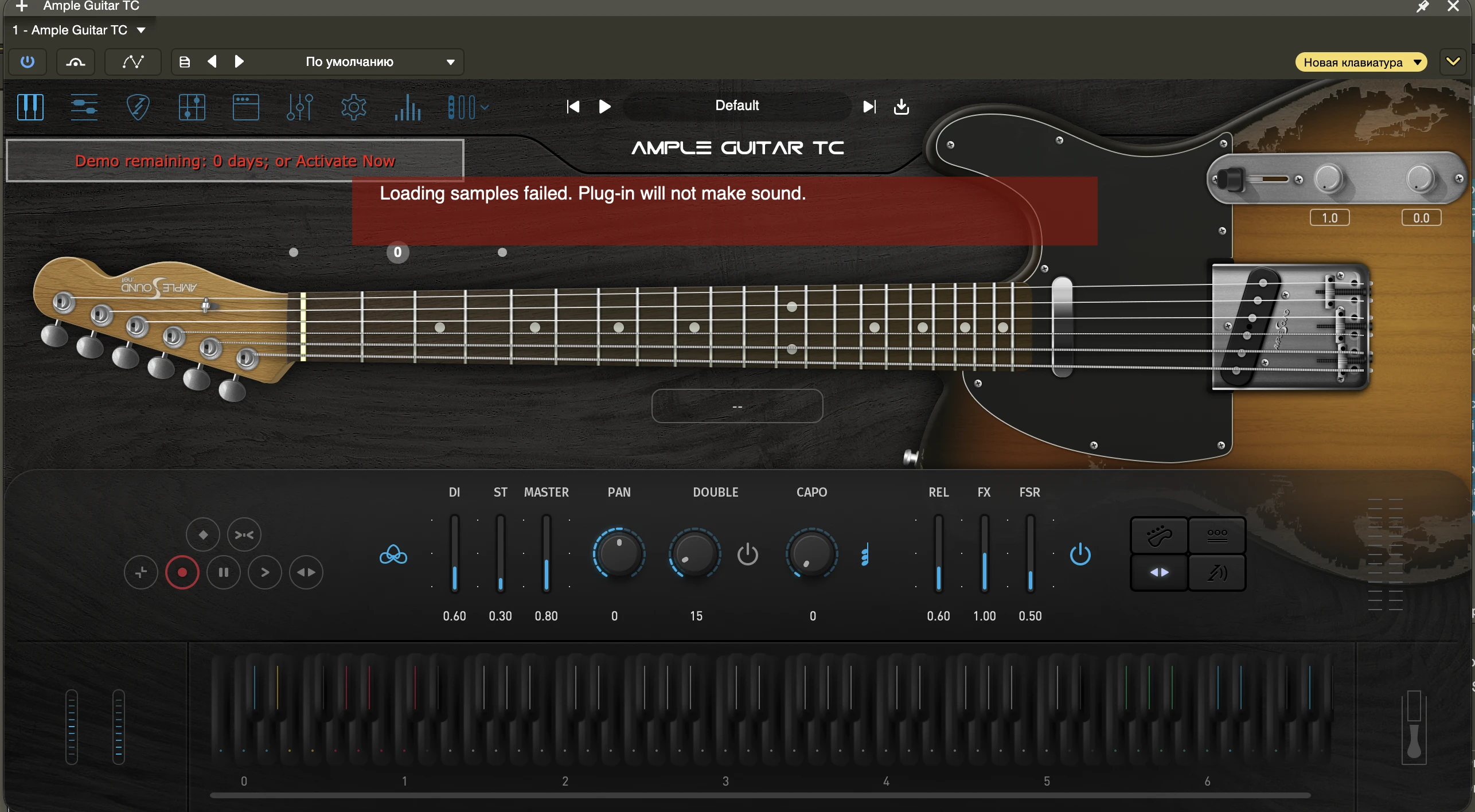Screen dimensions: 1475x812
Task: Open the Default preset name field
Action: point(737,106)
